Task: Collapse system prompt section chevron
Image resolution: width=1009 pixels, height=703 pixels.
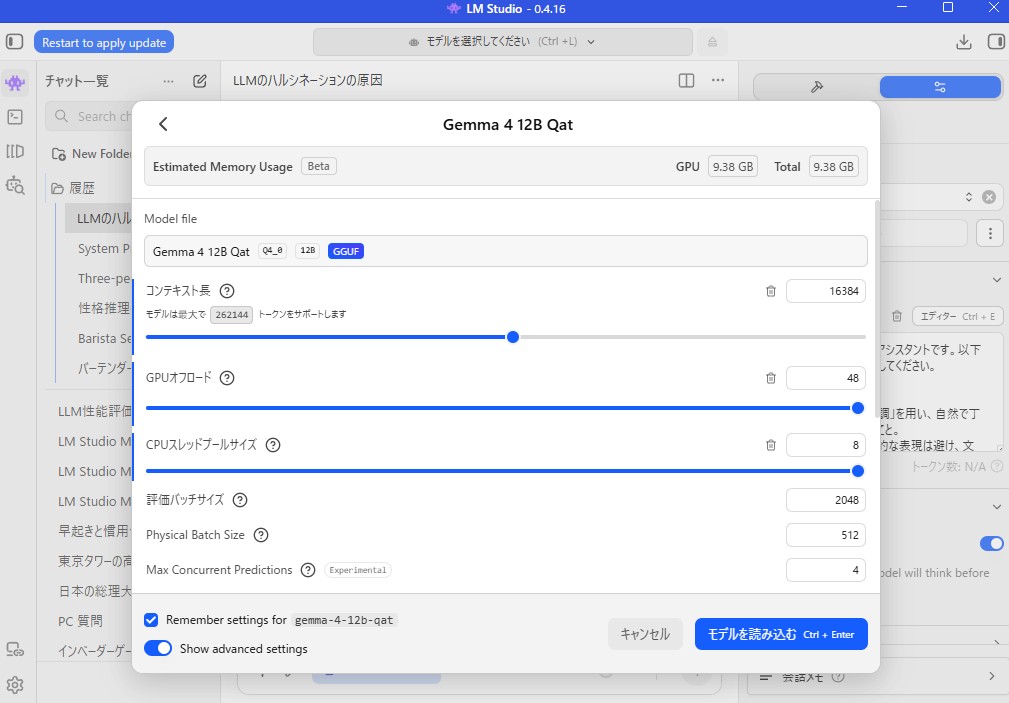Action: click(x=996, y=280)
